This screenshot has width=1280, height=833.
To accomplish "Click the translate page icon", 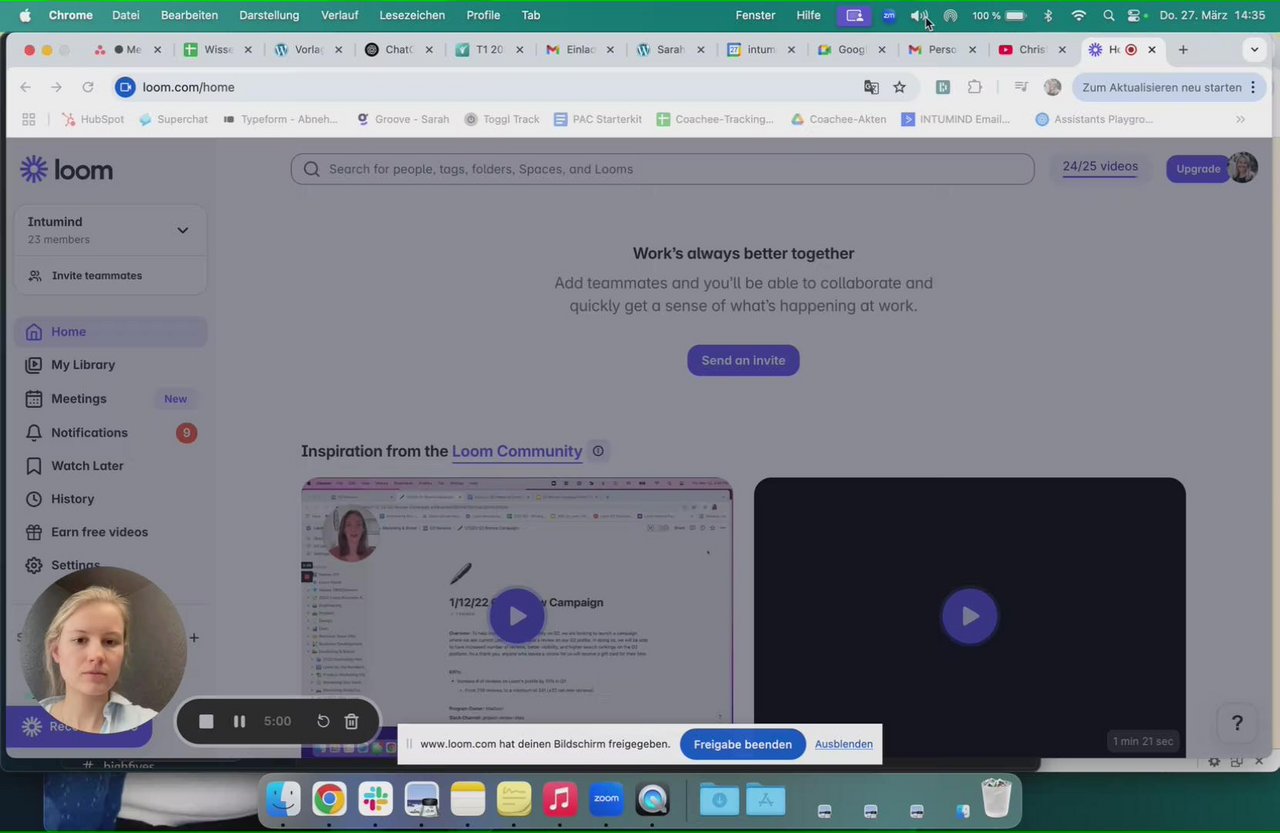I will pyautogui.click(x=871, y=87).
